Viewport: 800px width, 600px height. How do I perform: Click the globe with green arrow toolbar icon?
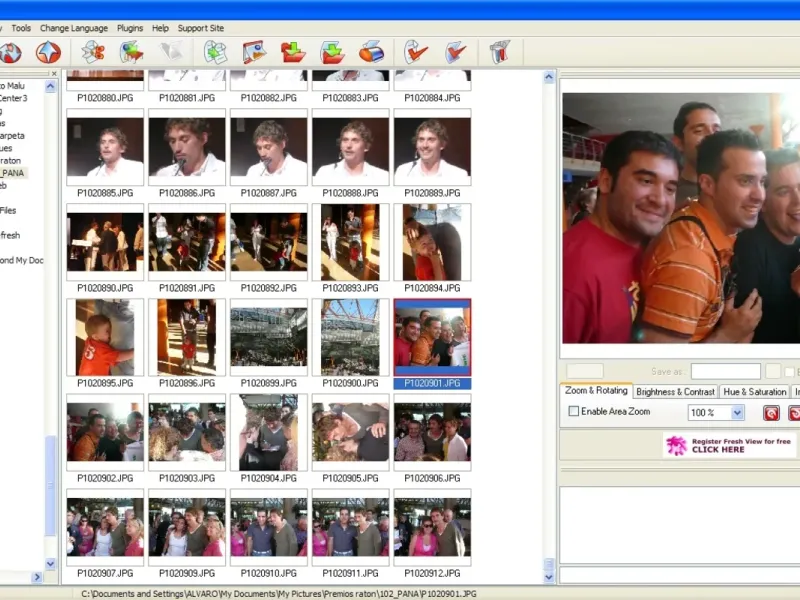[x=131, y=52]
